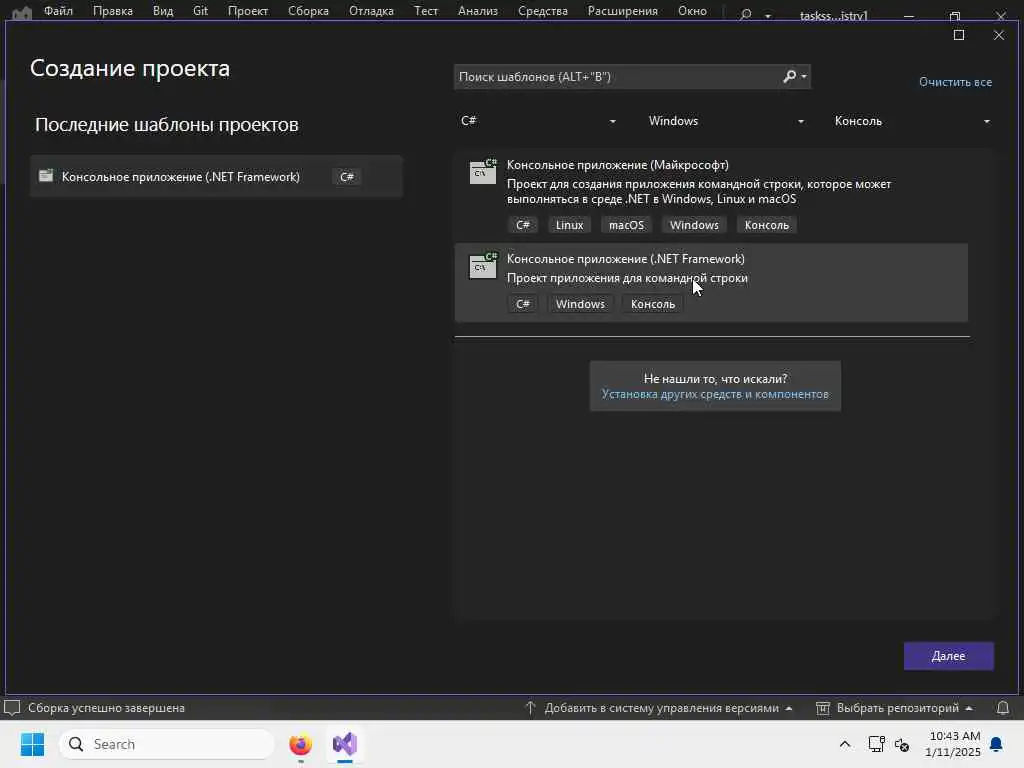Click the Visual Studio logo icon
The width and height of the screenshot is (1024, 768).
[x=22, y=12]
